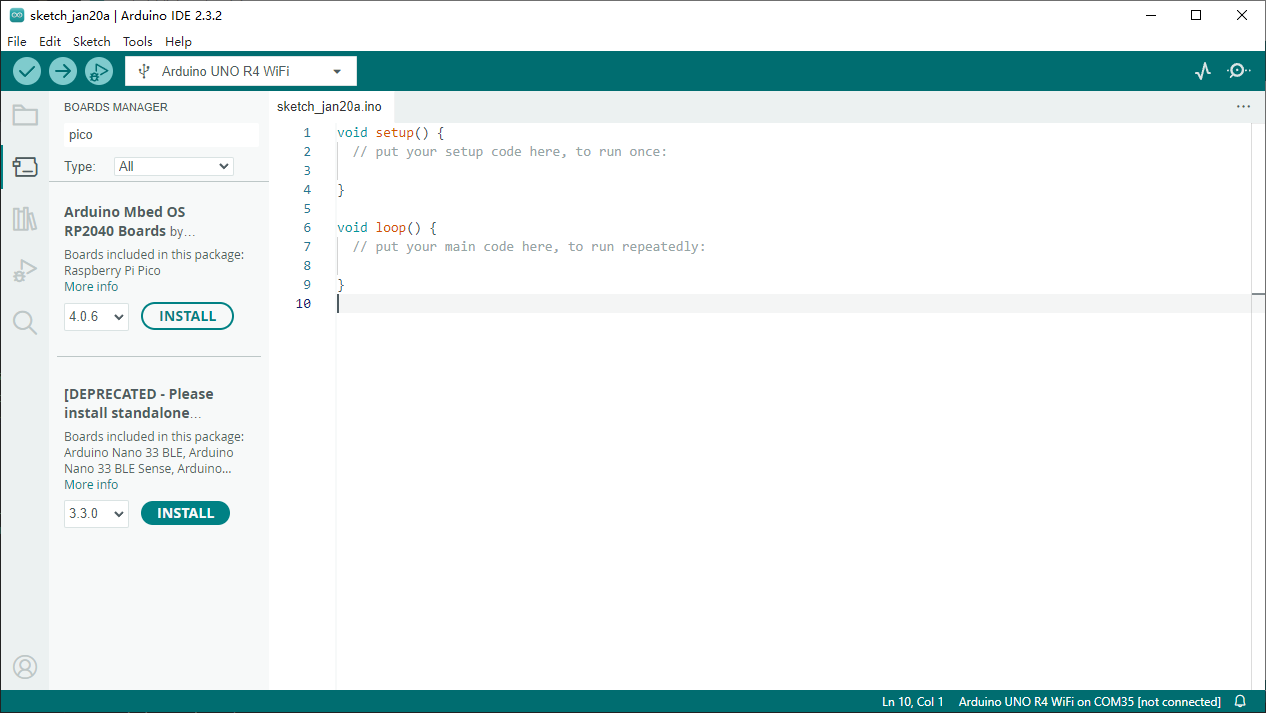This screenshot has width=1266, height=713.
Task: Click the boards search field containing pico
Action: tap(161, 135)
